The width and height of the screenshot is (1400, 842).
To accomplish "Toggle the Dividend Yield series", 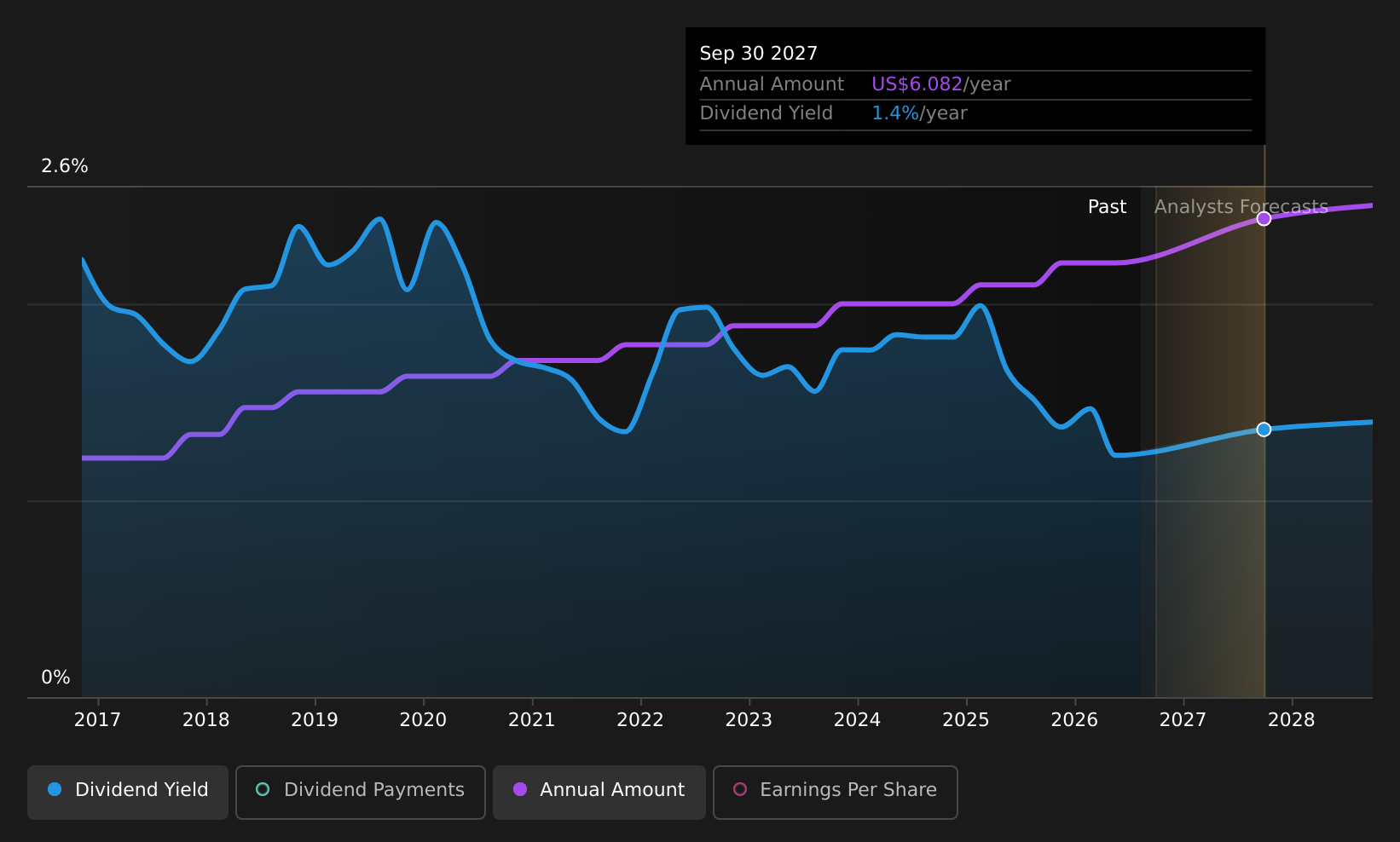I will [128, 792].
